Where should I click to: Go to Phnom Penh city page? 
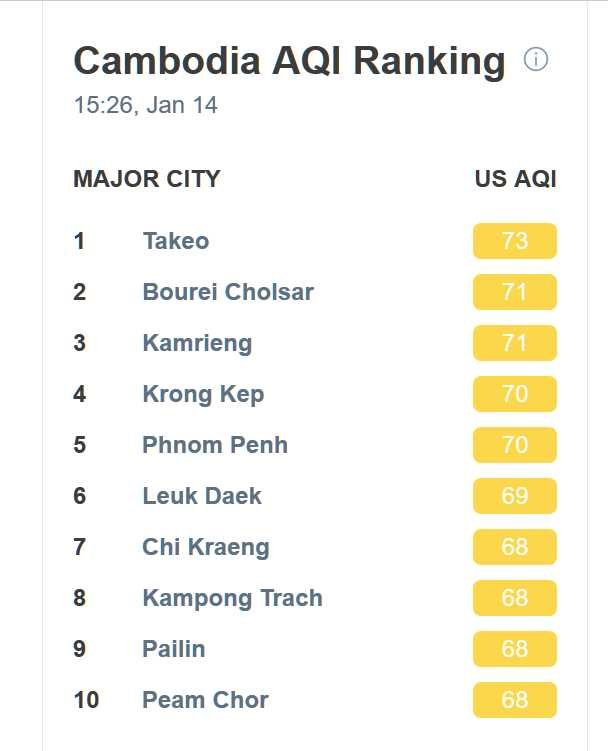(215, 445)
